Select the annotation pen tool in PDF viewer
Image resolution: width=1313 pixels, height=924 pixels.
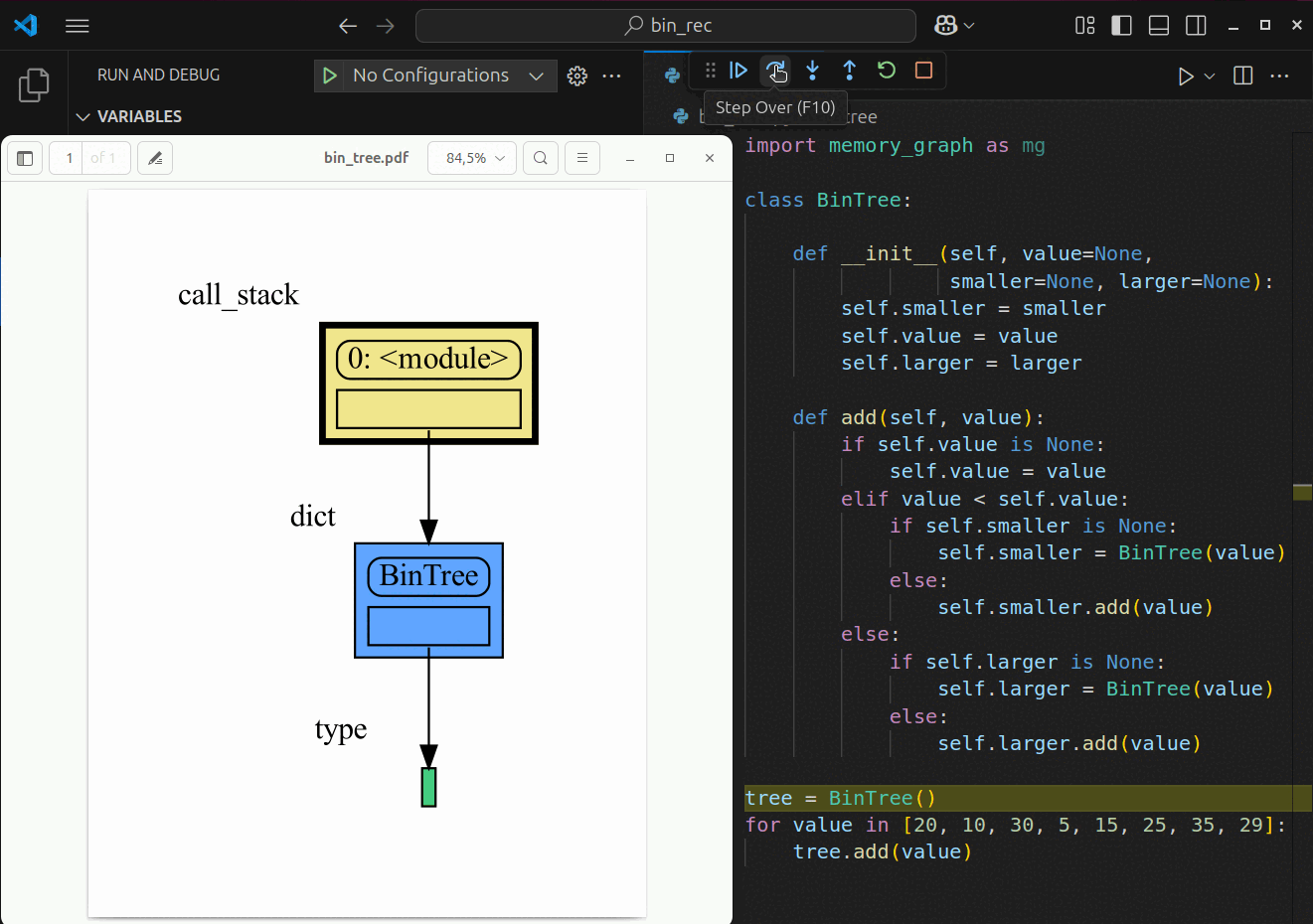[x=155, y=157]
